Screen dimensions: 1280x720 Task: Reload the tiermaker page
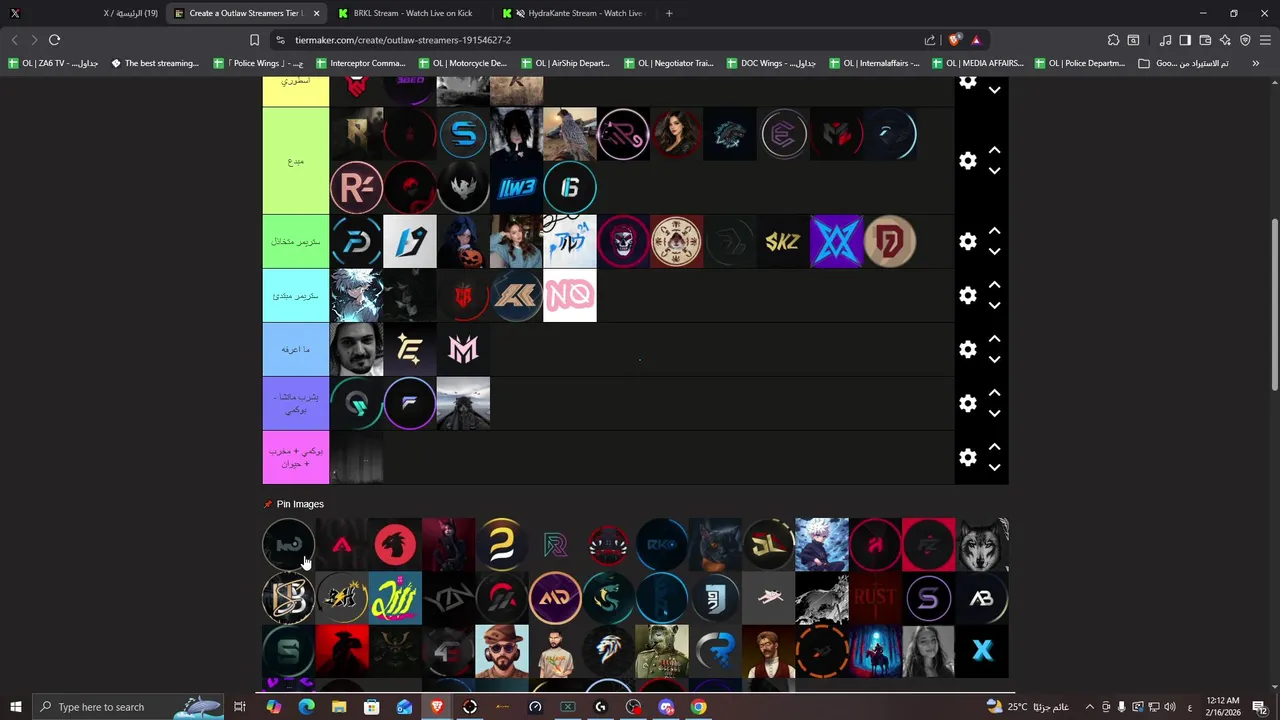pyautogui.click(x=55, y=40)
